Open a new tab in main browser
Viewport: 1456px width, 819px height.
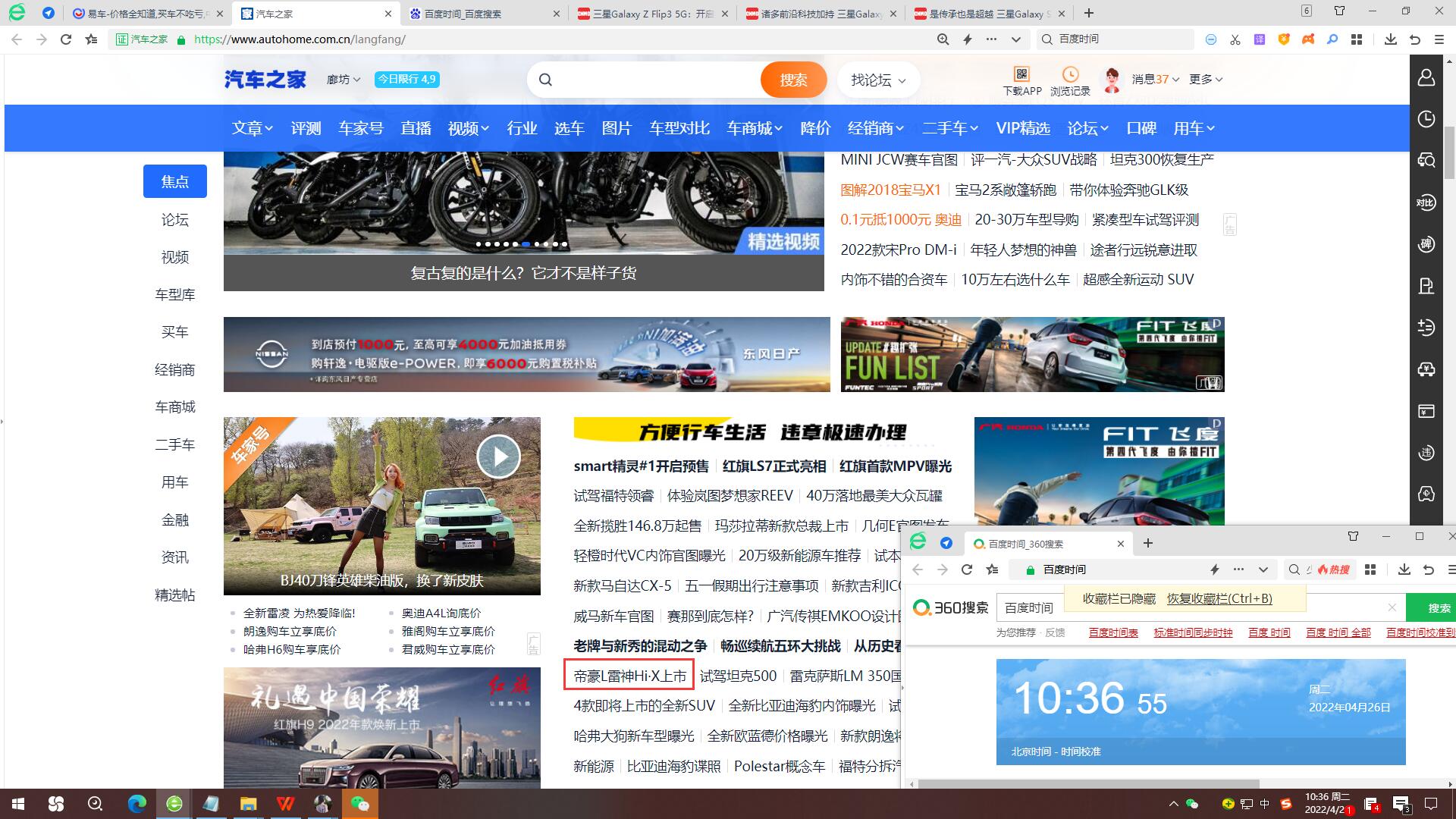point(1089,13)
